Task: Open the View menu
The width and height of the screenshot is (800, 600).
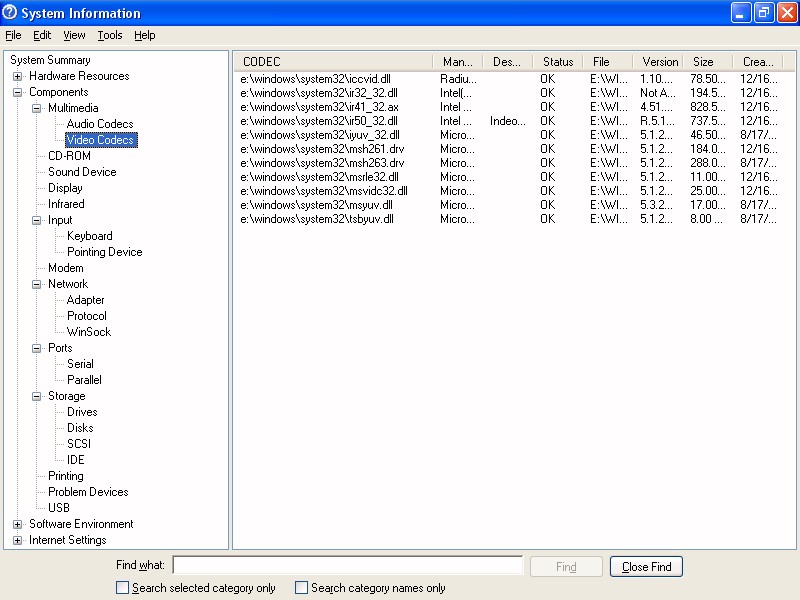Action: pyautogui.click(x=74, y=35)
